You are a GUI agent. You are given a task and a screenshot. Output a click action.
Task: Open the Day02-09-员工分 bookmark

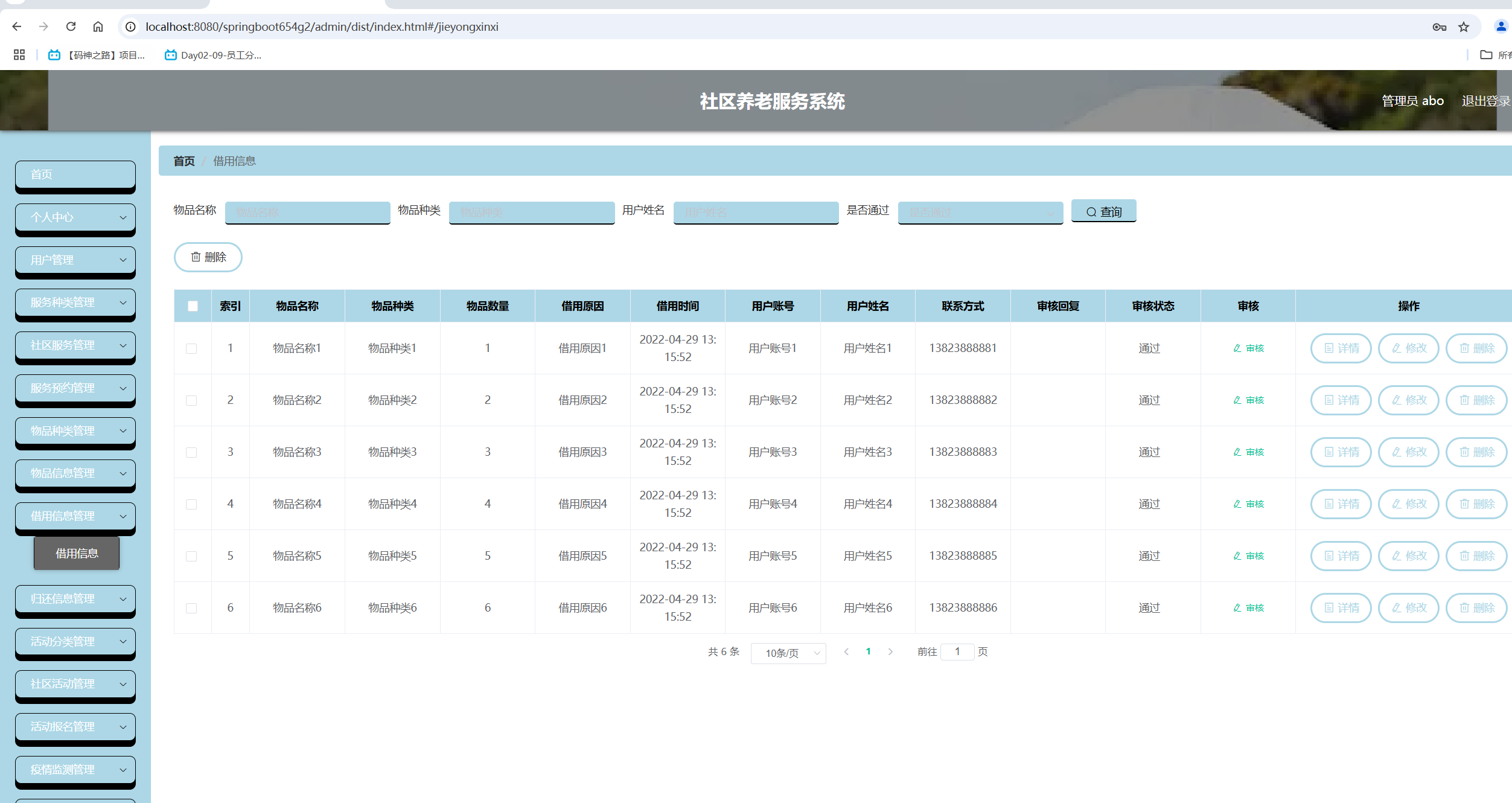[212, 55]
